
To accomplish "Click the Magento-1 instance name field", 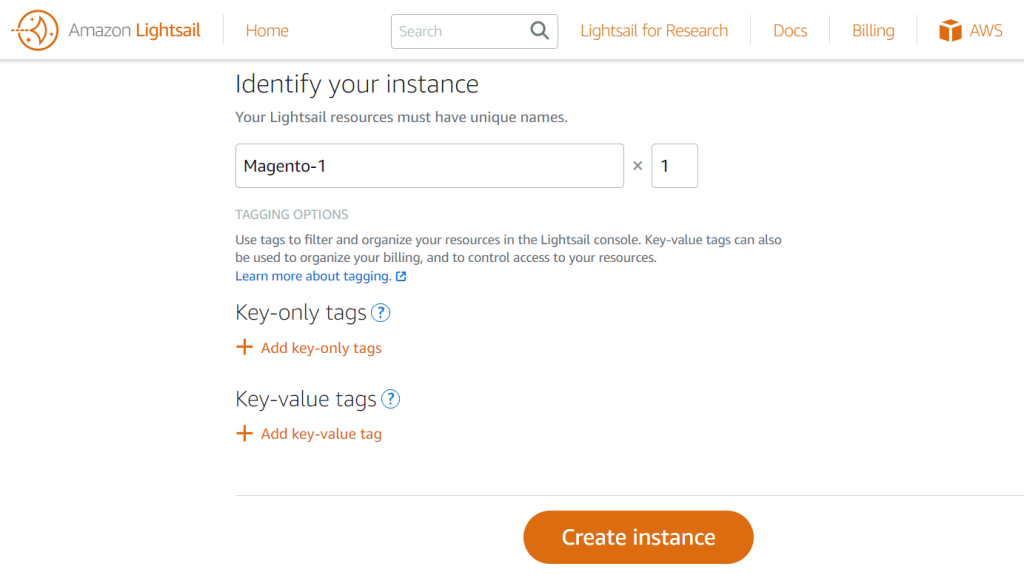I will [429, 166].
